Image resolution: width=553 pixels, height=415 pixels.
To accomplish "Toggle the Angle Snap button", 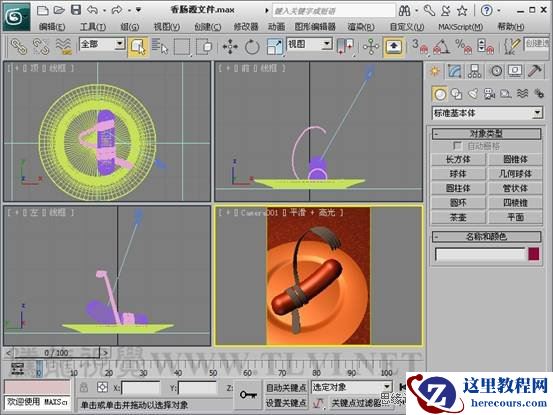I will (x=442, y=47).
